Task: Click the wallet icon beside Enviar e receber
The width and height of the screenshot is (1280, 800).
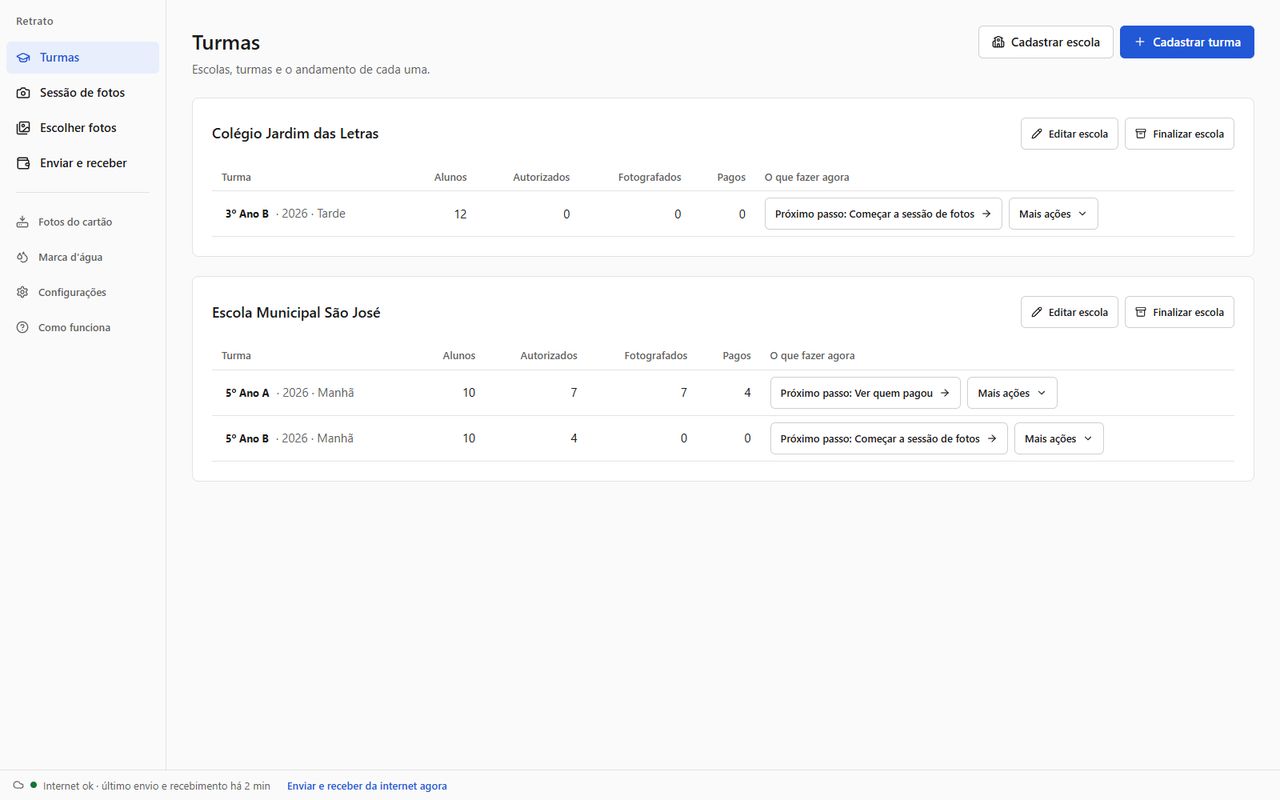Action: click(x=24, y=163)
